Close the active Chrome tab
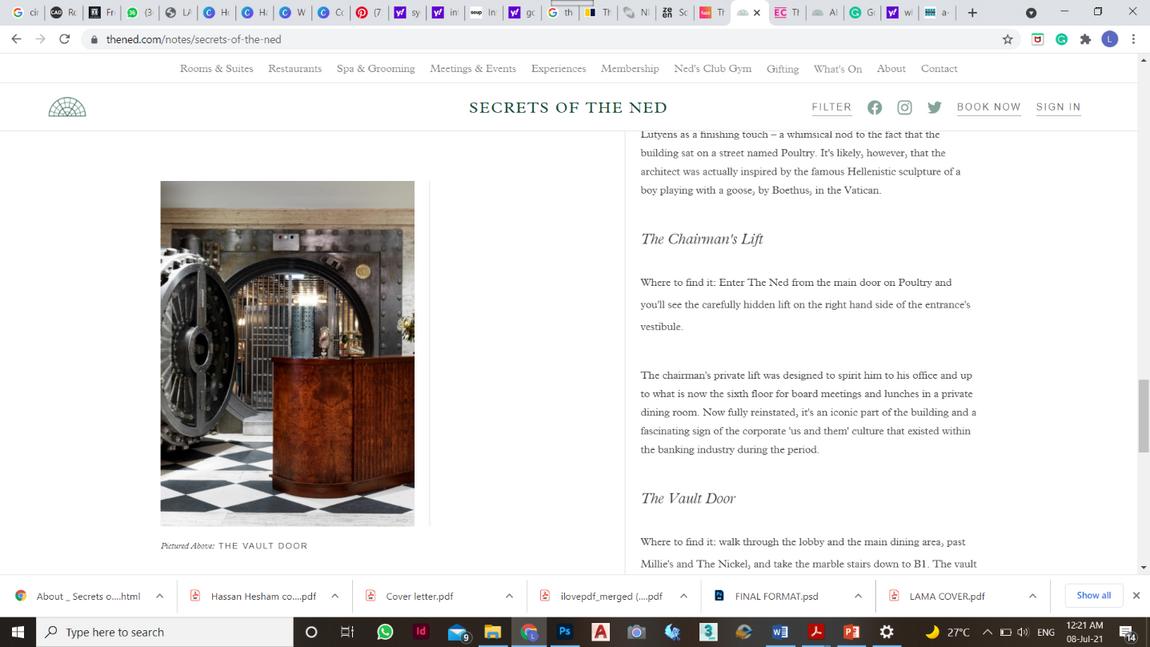This screenshot has width=1150, height=647. [757, 12]
